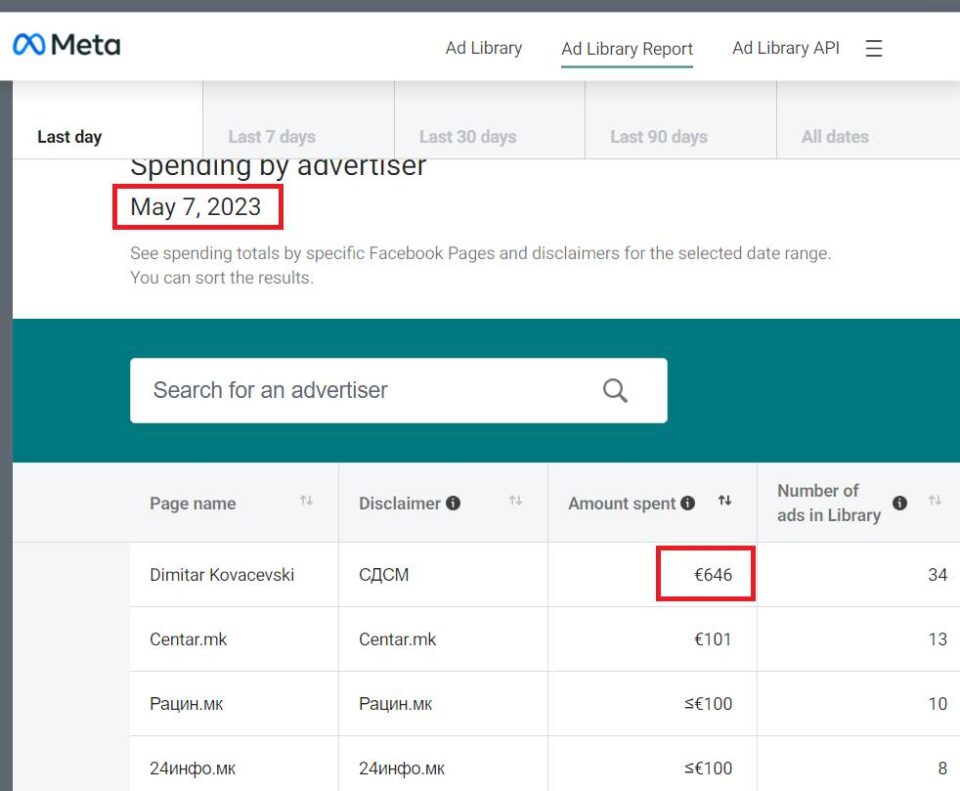Sort by Page name arrows
Viewport: 960px width, 791px height.
306,501
